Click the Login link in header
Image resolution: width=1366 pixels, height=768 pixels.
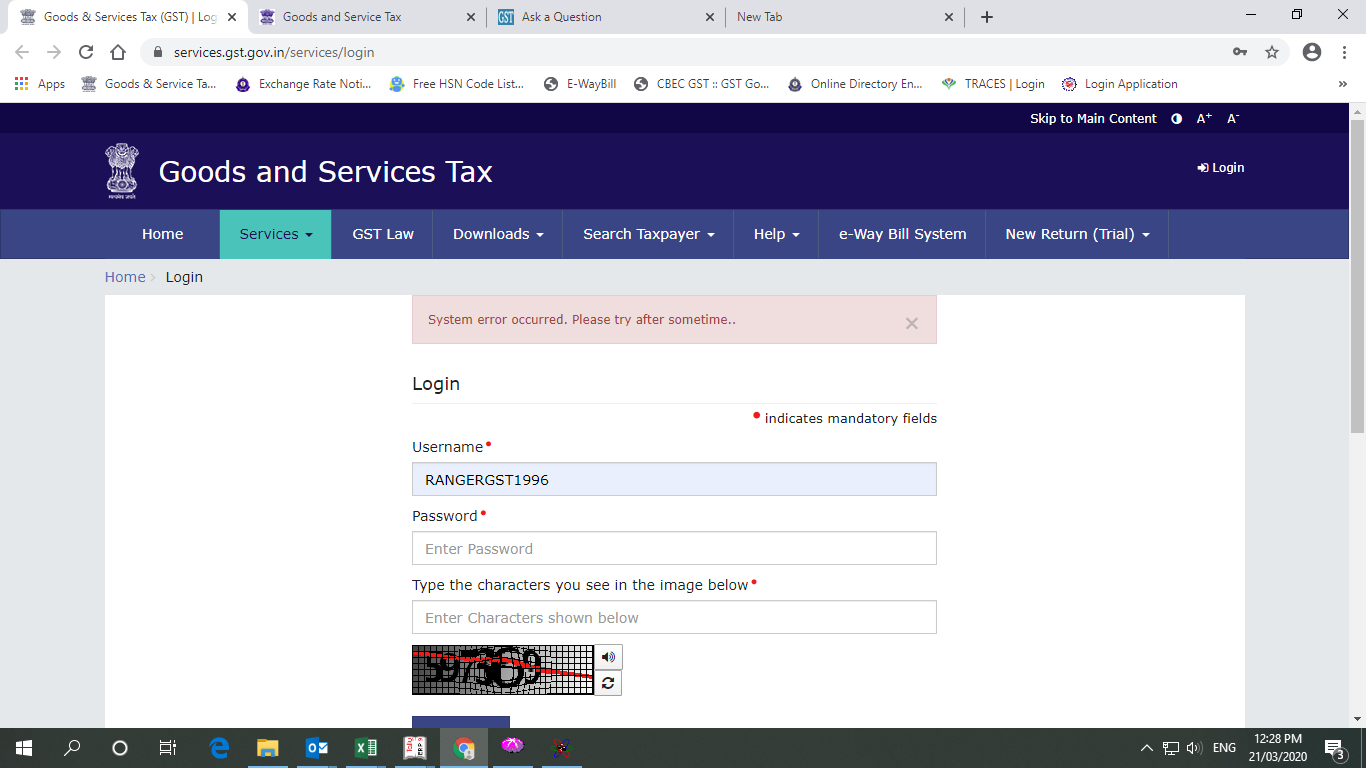pos(1221,168)
